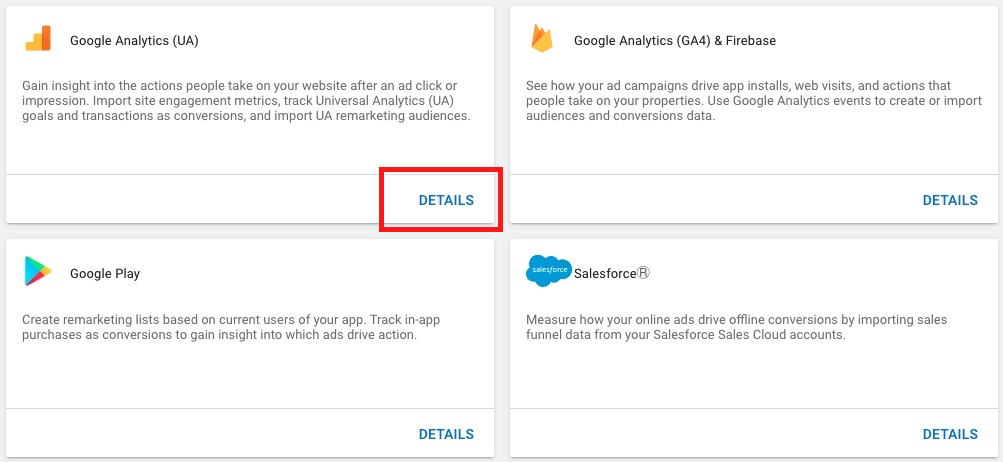Select the Google Analytics (UA) card title
Screen dimensions: 1003x462
(134, 41)
